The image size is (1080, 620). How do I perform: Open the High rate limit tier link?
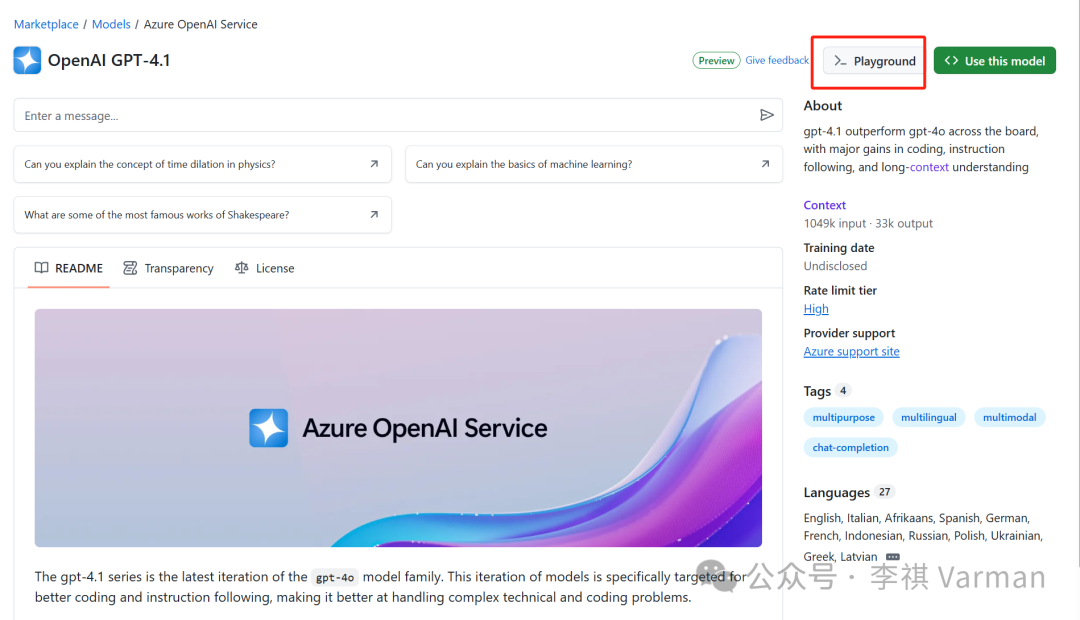(816, 309)
